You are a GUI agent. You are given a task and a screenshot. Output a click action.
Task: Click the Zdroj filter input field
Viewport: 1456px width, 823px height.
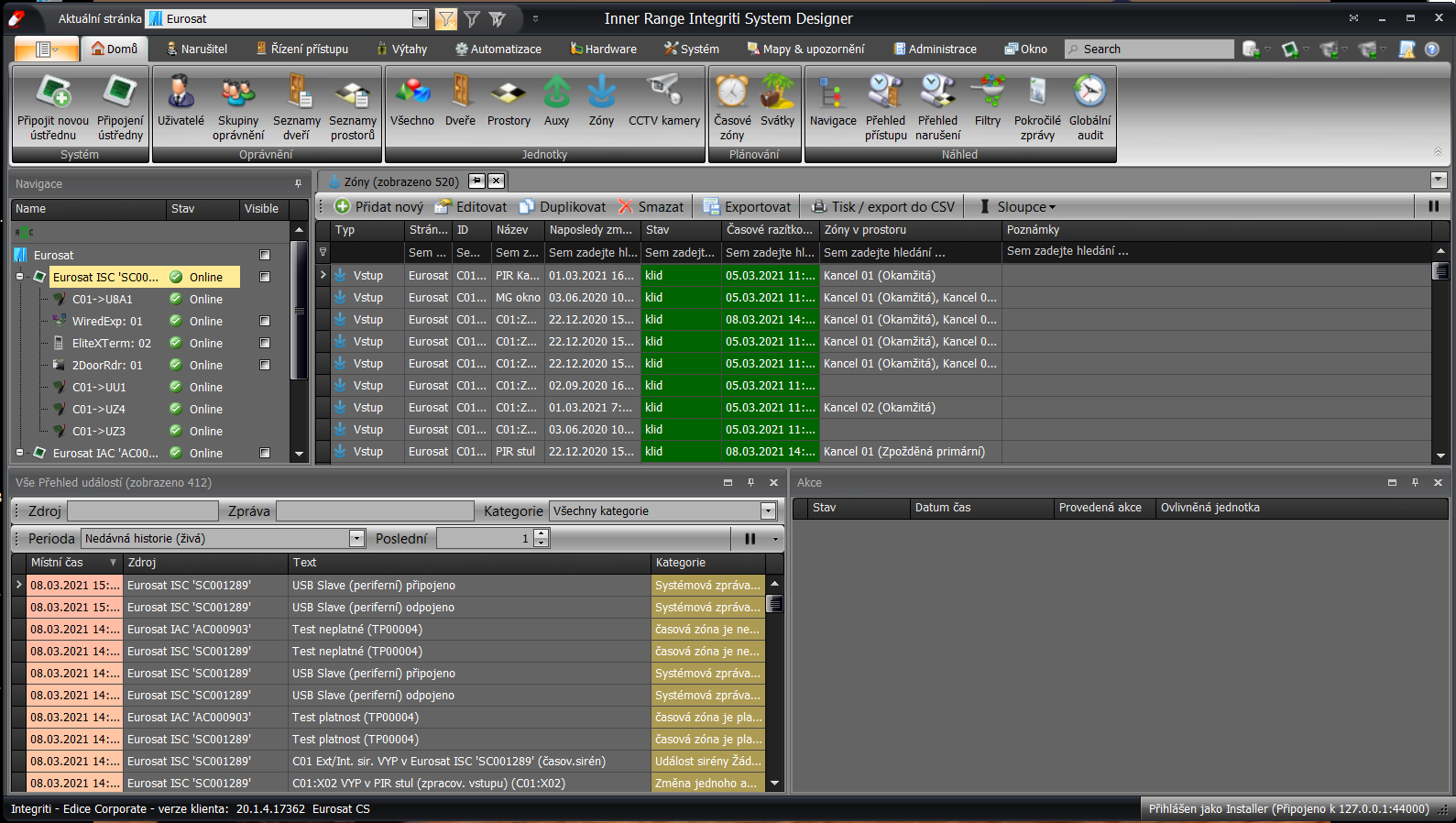[x=143, y=511]
